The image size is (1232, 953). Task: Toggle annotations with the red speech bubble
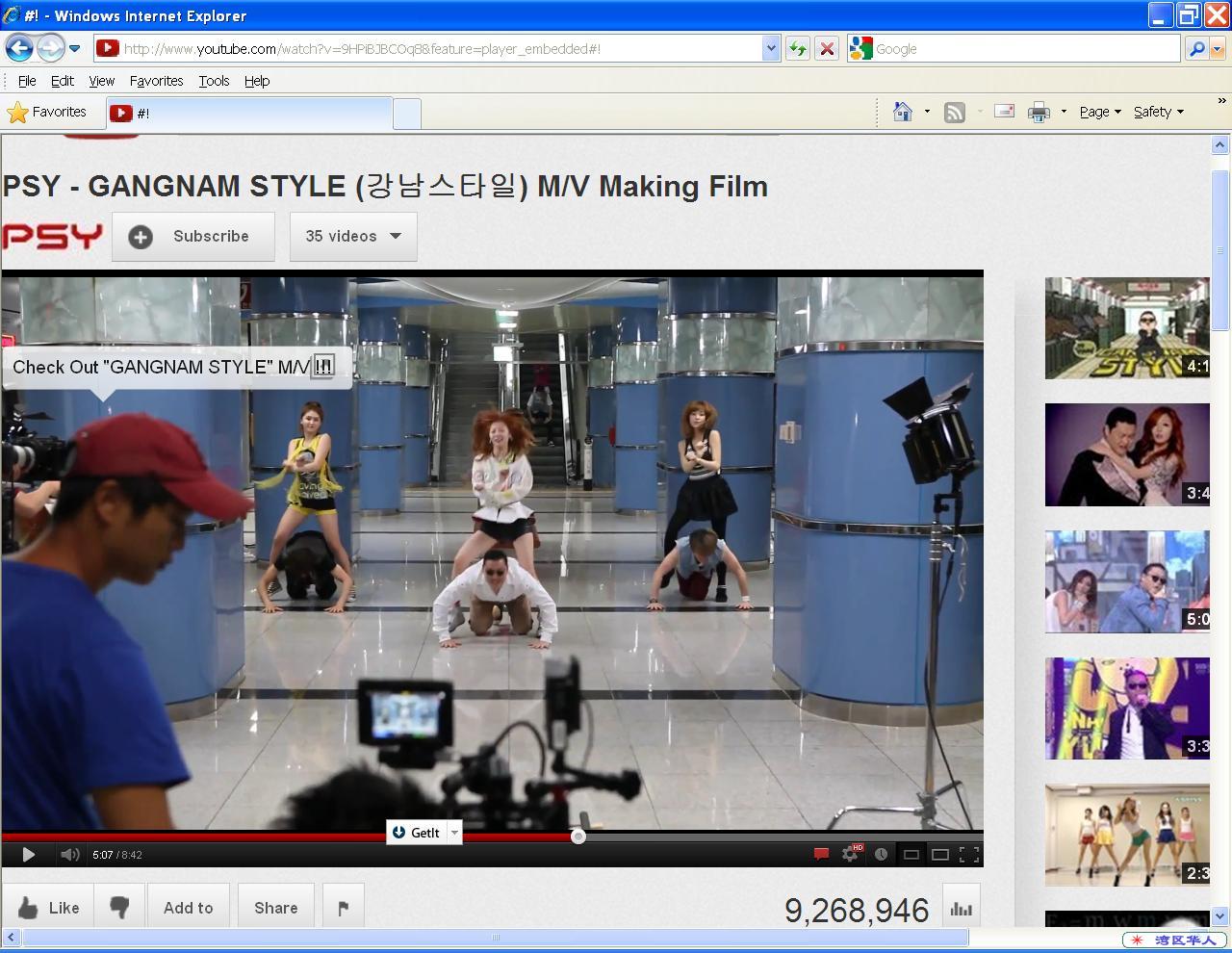[x=821, y=854]
